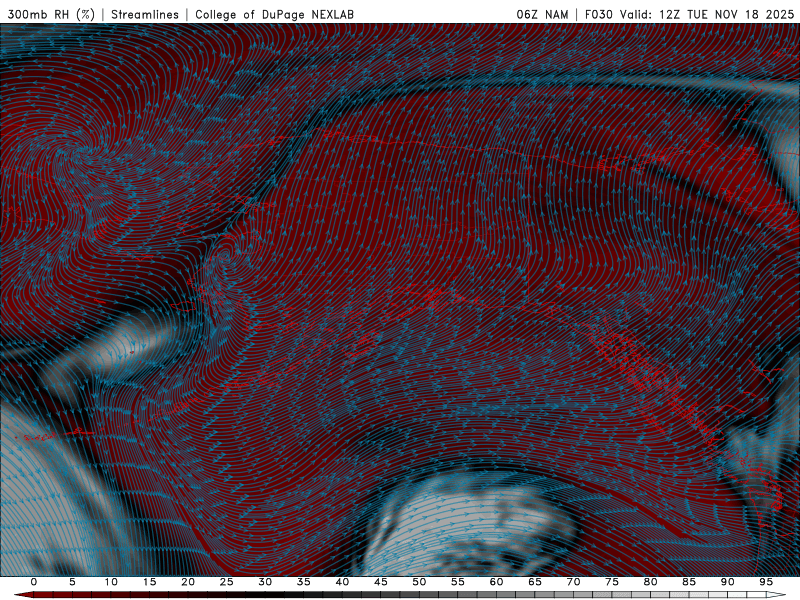Click the '70' colorbar value label
The width and height of the screenshot is (800, 600).
[x=573, y=582]
